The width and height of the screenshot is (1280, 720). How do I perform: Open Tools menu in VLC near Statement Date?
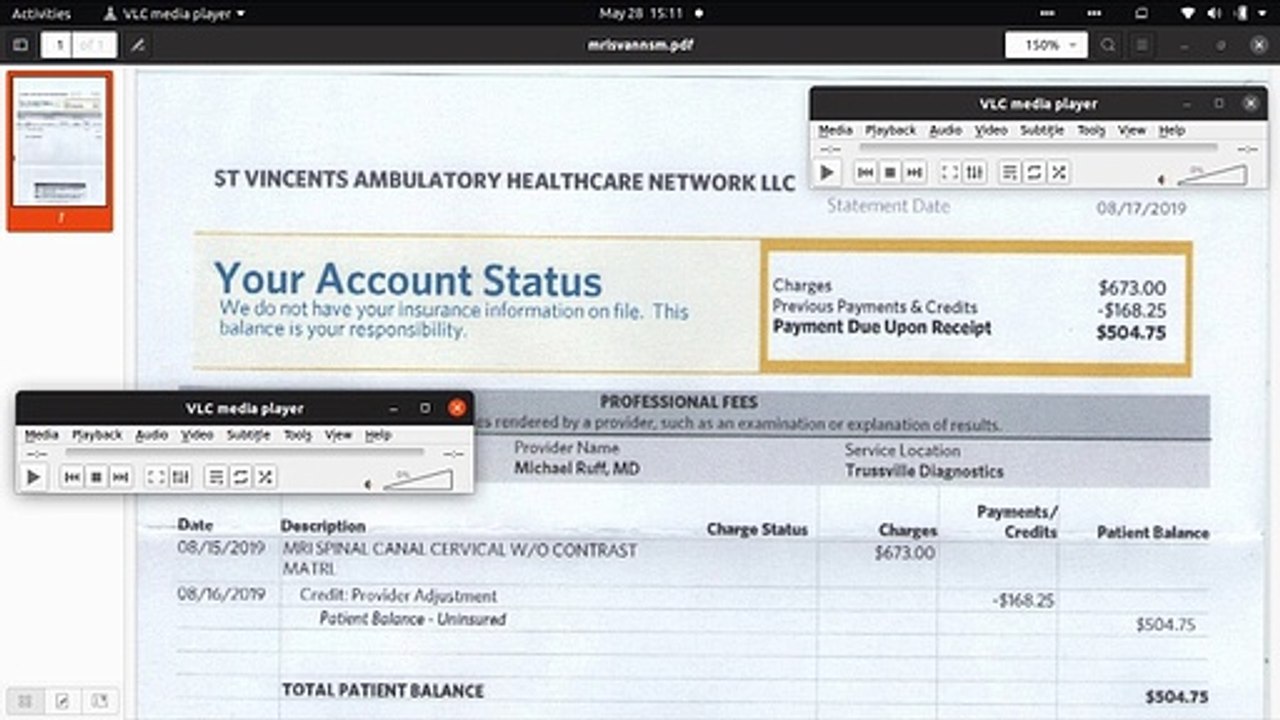click(1091, 130)
